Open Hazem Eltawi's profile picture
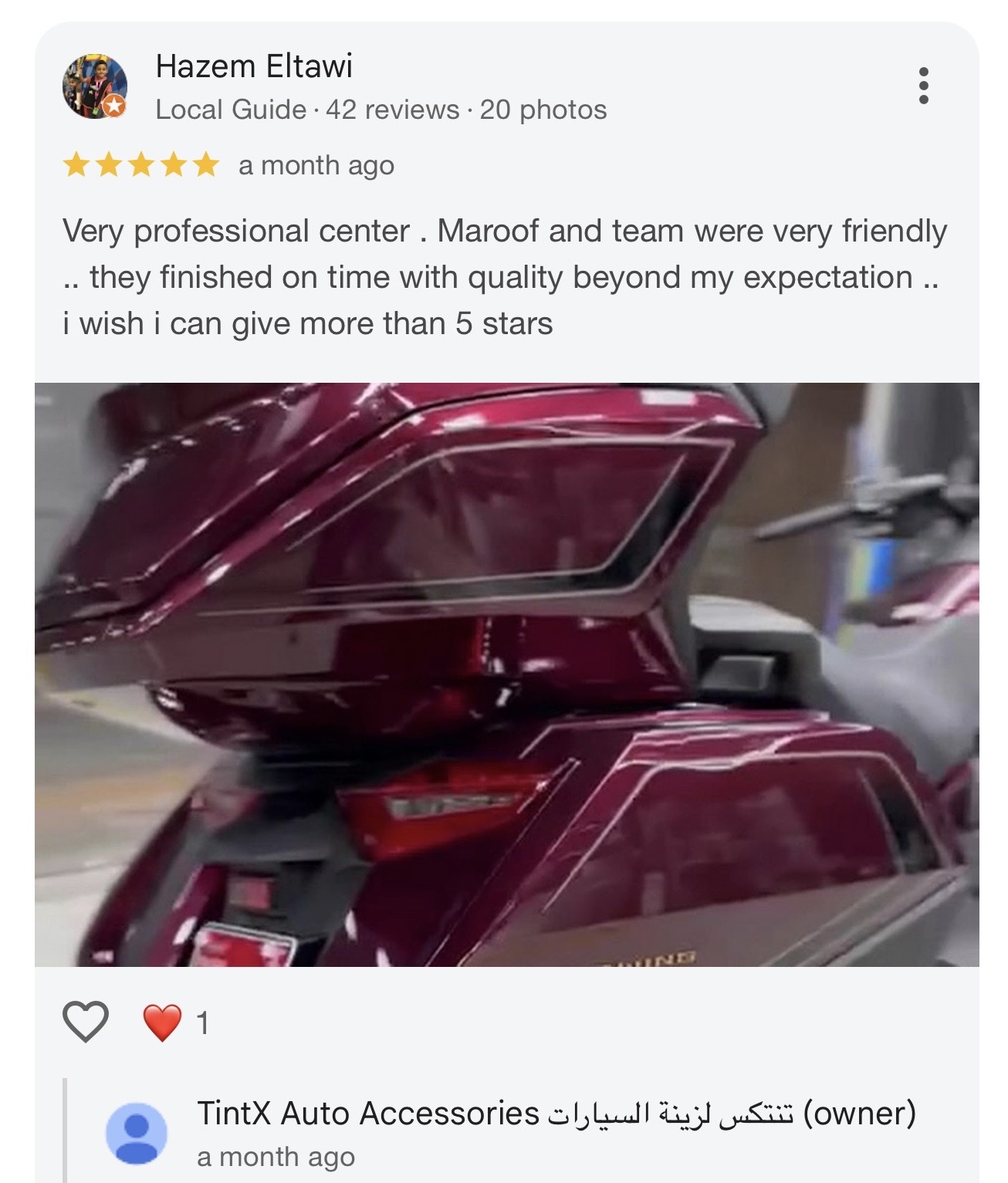 coord(94,86)
